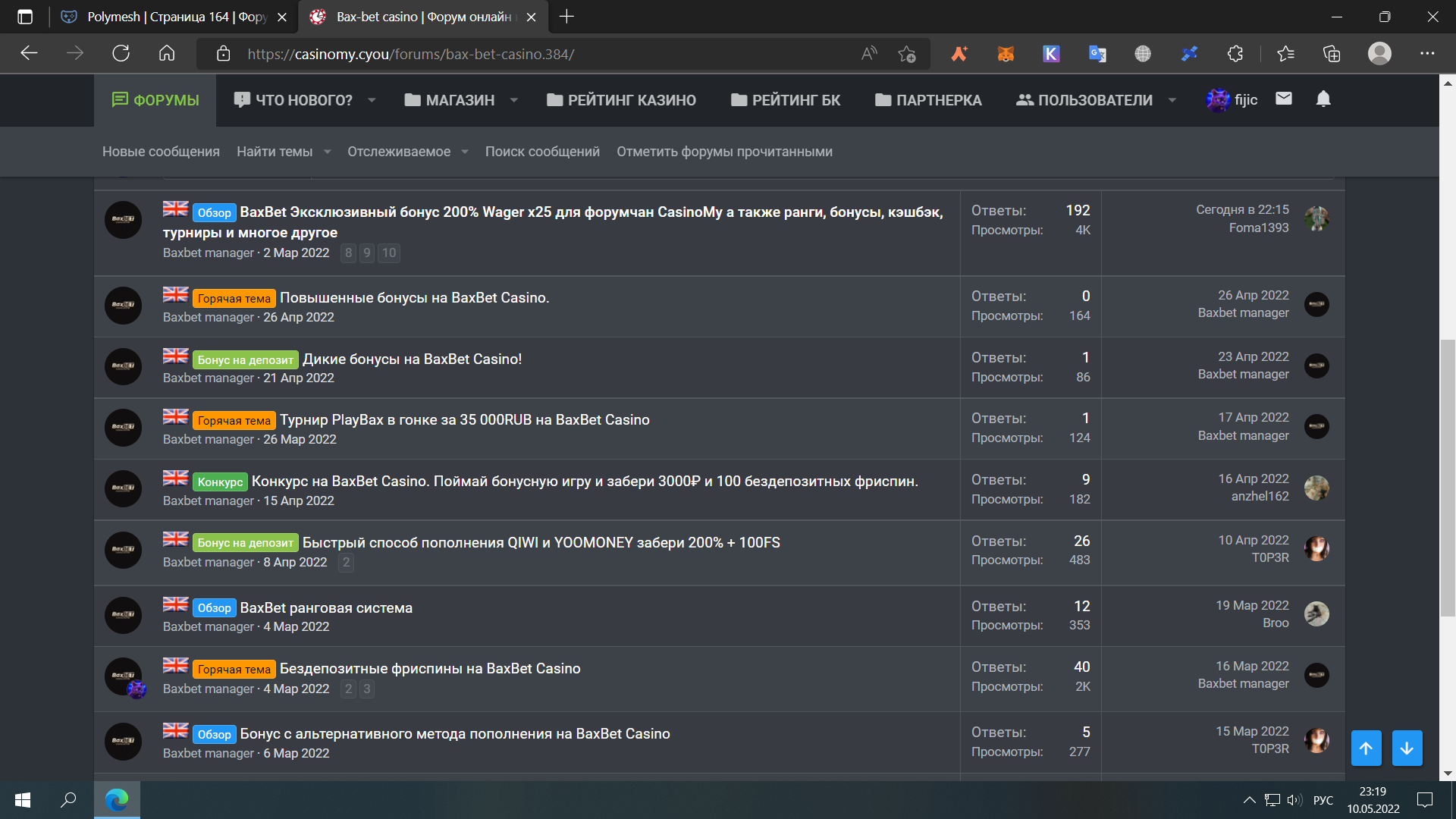Click Edge icon in taskbar

[117, 799]
